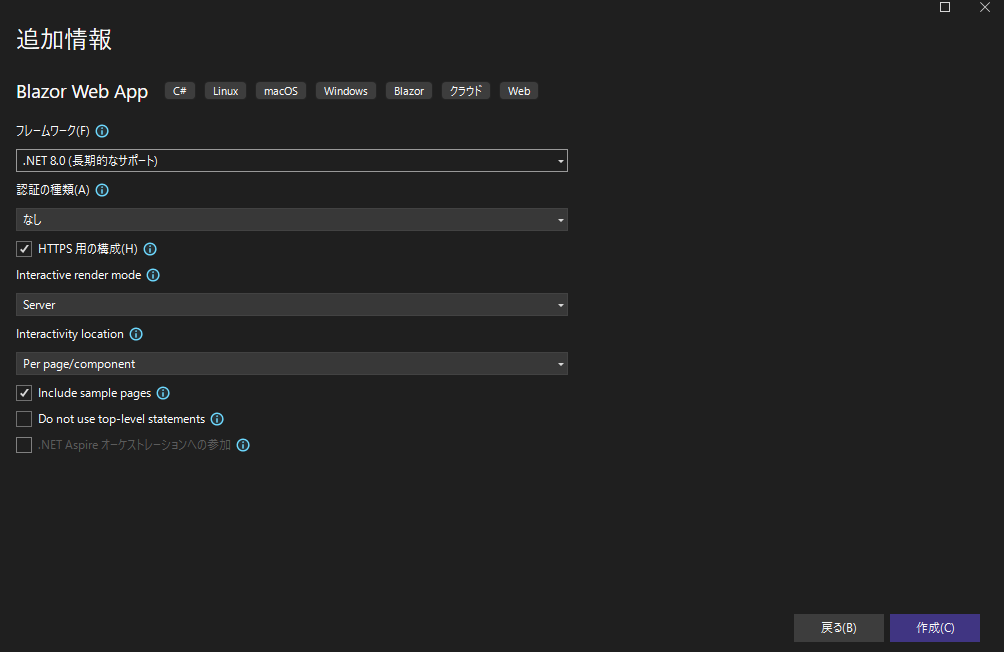The image size is (1004, 652).
Task: Click the Linux tag
Action: tap(225, 91)
